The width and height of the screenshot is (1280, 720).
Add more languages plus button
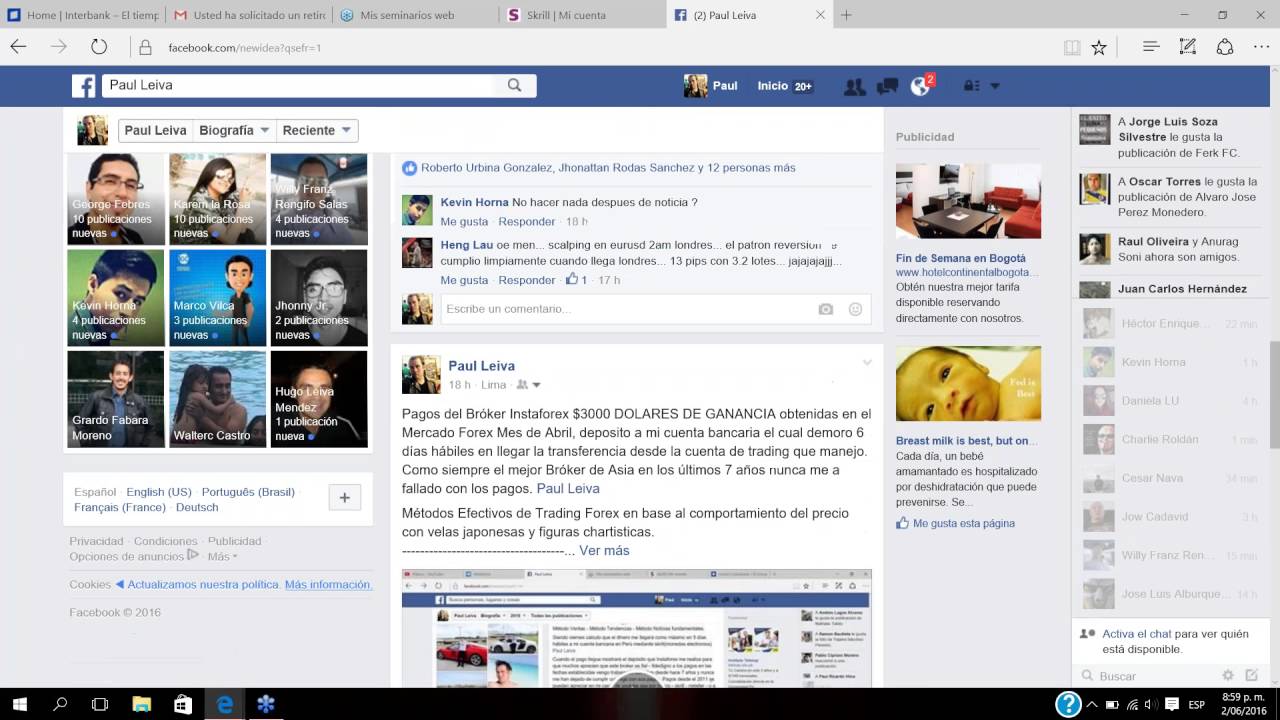344,497
